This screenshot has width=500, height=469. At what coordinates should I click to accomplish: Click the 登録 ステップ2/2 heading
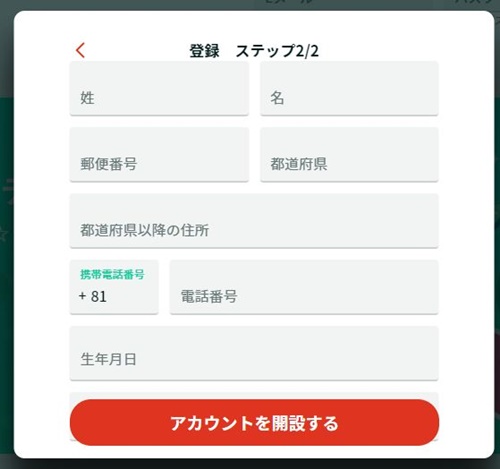point(254,51)
